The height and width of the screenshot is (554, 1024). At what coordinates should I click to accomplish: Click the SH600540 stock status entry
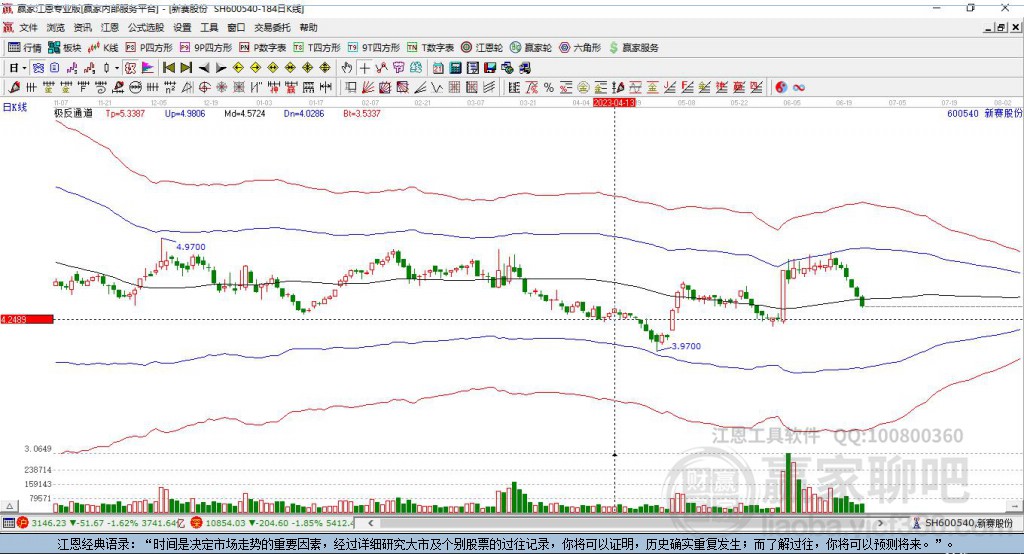pos(963,523)
